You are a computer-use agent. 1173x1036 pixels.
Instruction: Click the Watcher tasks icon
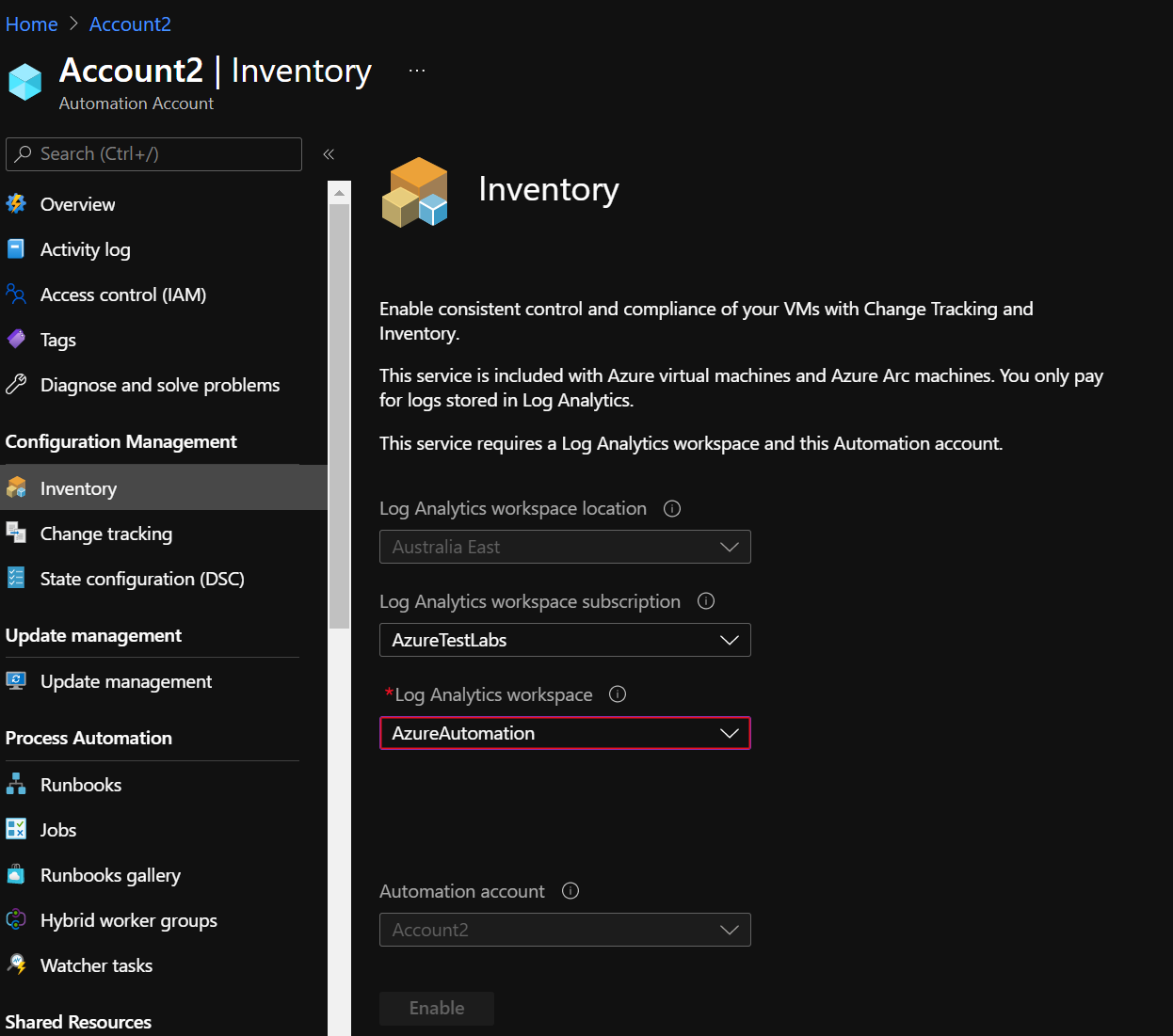17,965
